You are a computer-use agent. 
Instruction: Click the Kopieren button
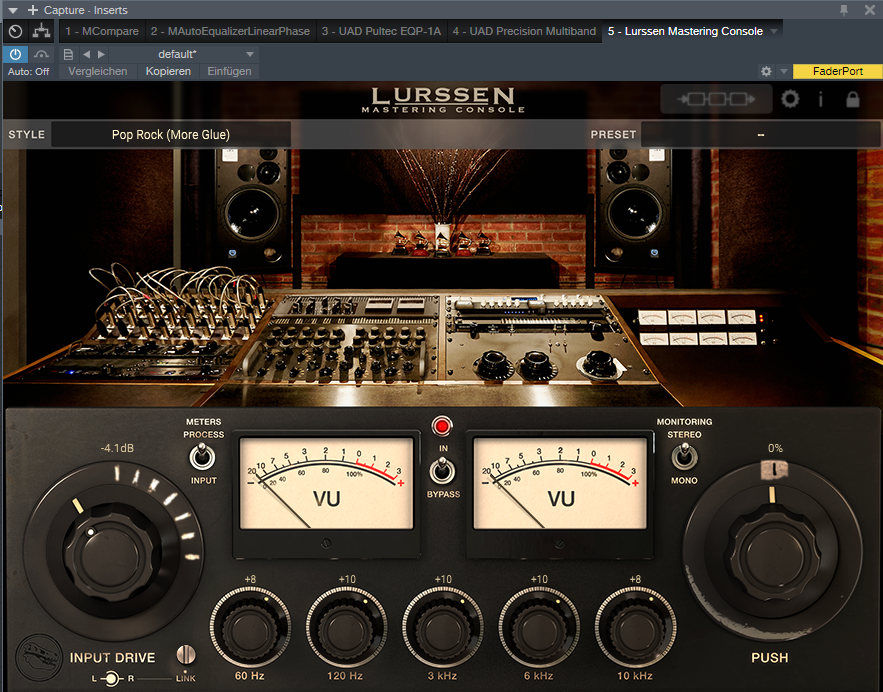(x=168, y=72)
